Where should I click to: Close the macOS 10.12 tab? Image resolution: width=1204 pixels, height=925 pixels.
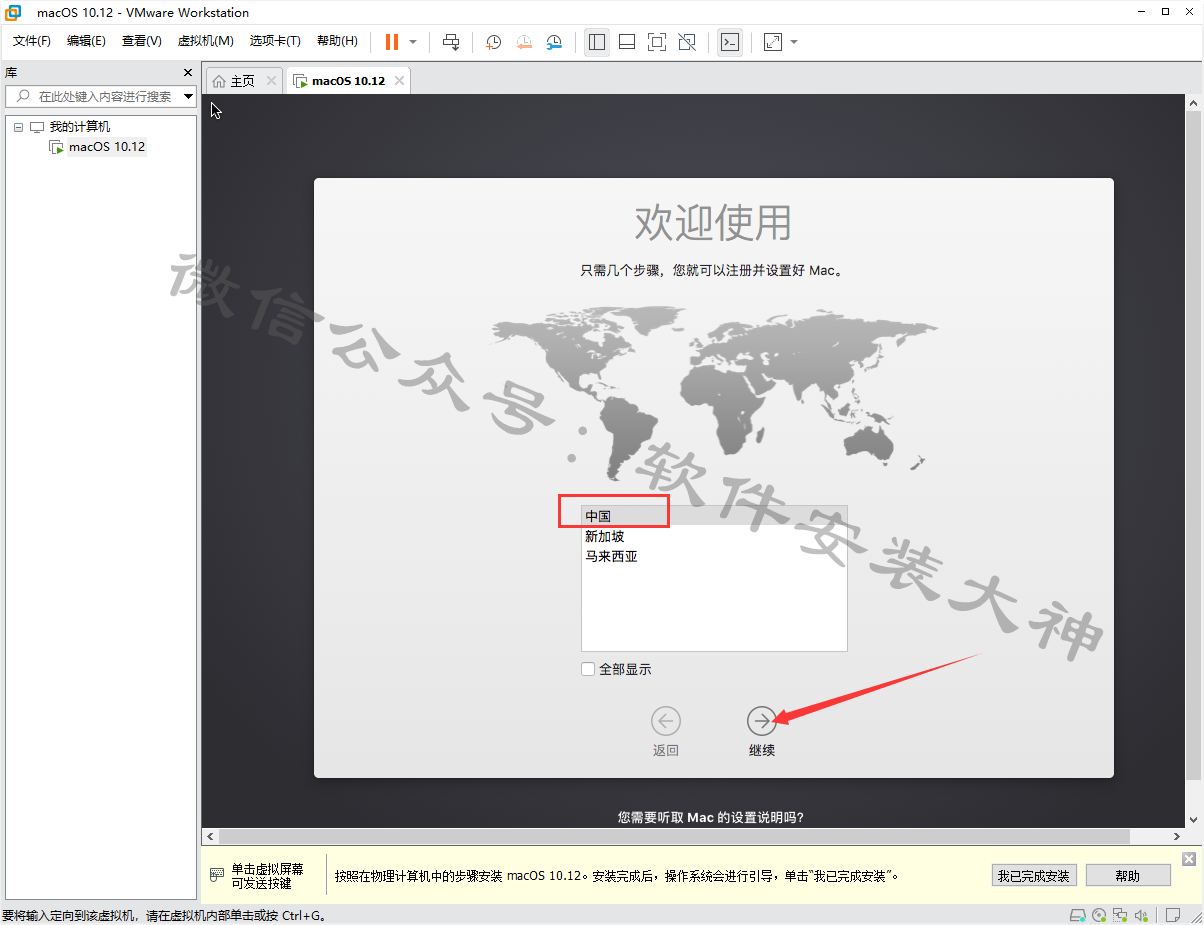[x=399, y=81]
